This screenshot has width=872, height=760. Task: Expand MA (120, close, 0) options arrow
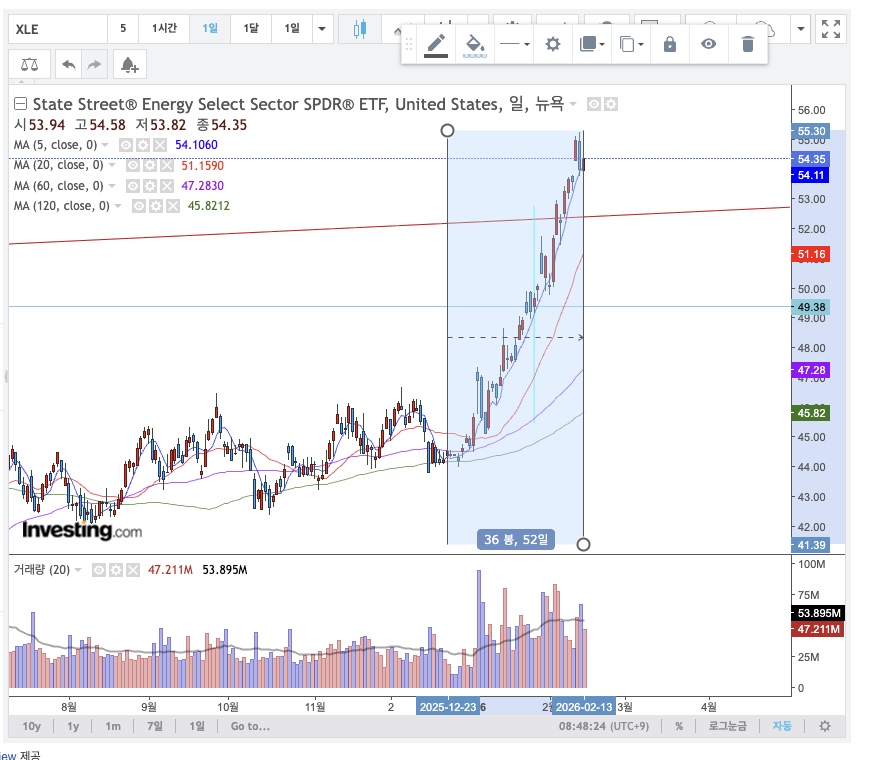(118, 206)
